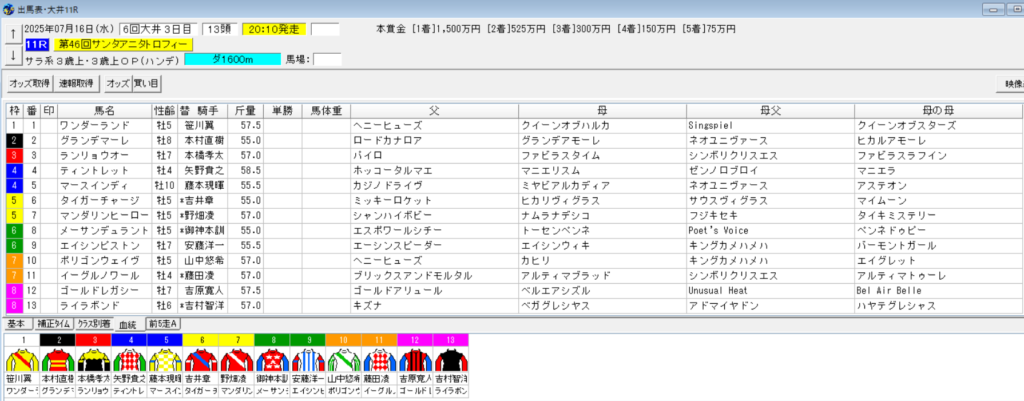Image resolution: width=1024 pixels, height=401 pixels.
Task: Click the yellow 20:10発走 start time field
Action: 274,29
